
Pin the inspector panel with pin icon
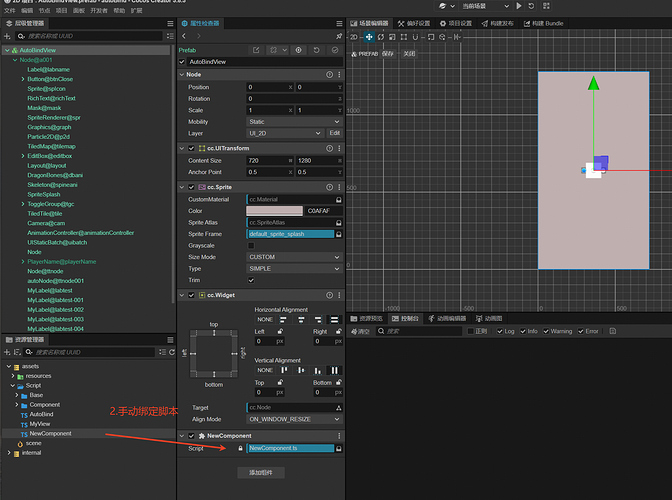pos(339,35)
